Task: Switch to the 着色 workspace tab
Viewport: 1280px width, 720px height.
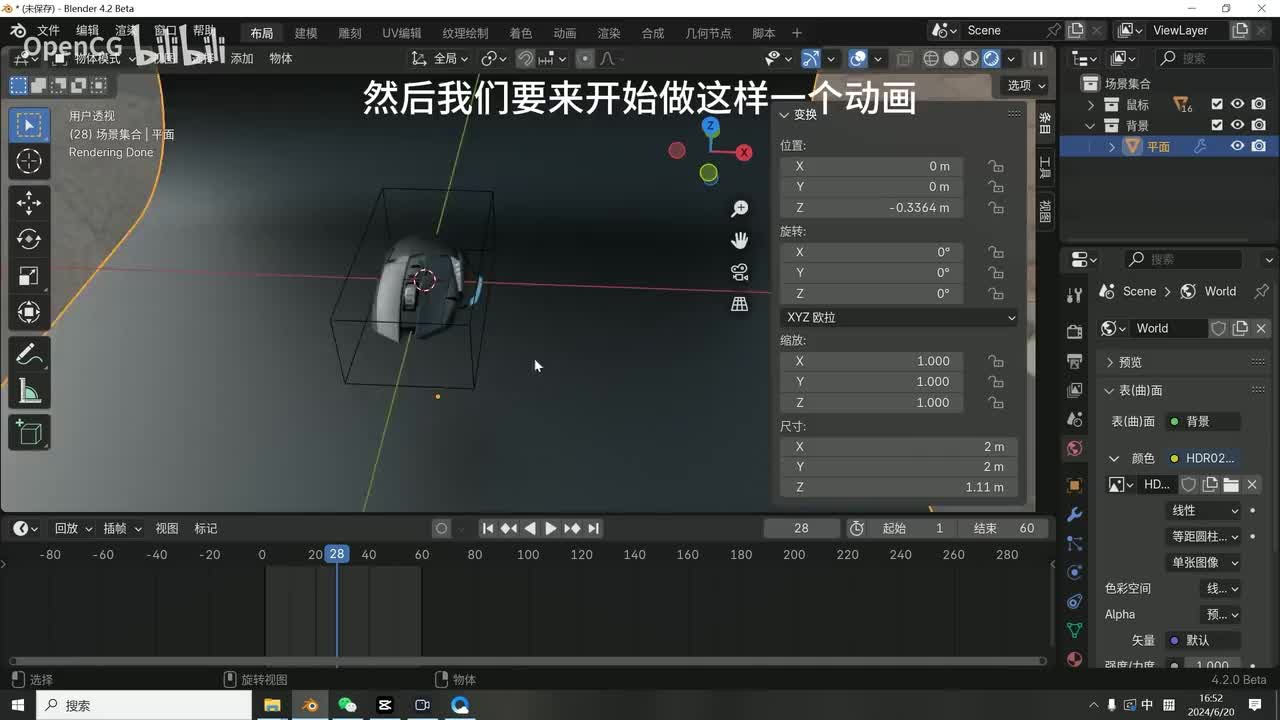Action: (x=521, y=33)
